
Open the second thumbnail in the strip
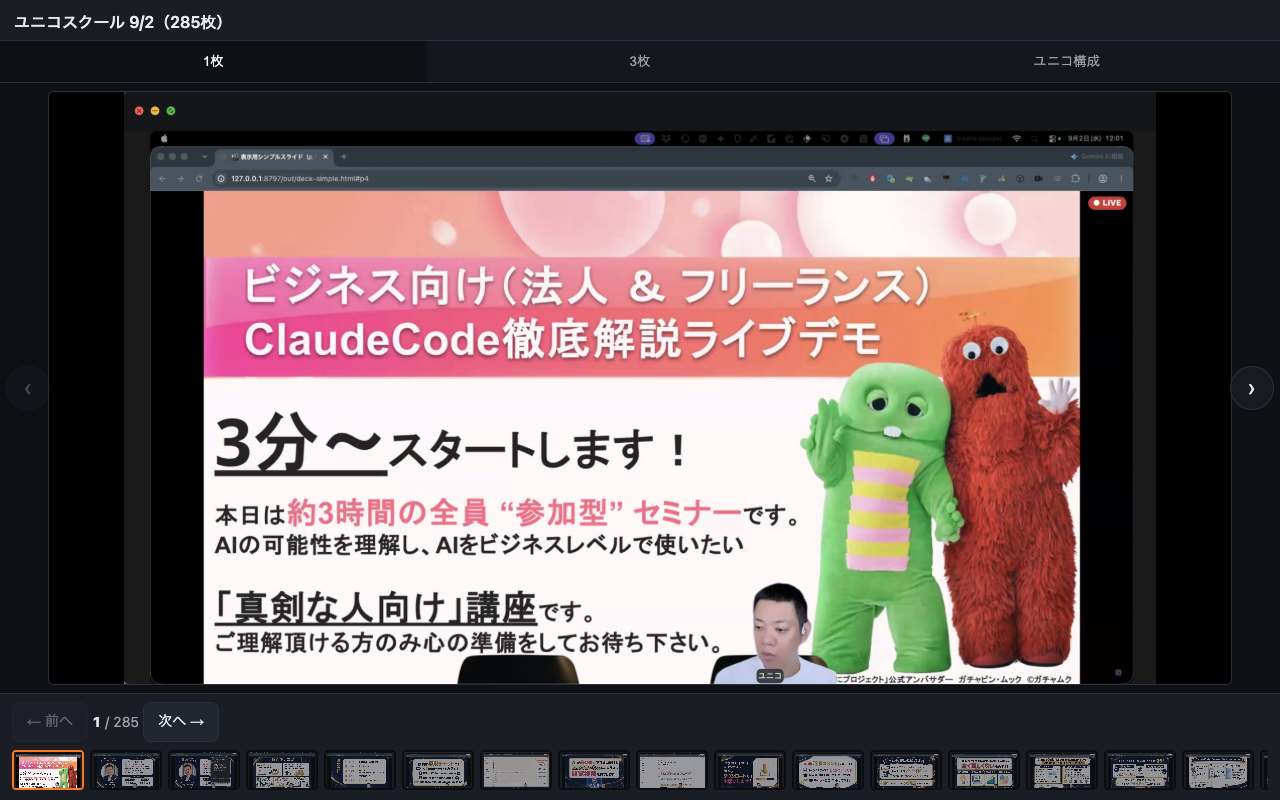pos(126,770)
